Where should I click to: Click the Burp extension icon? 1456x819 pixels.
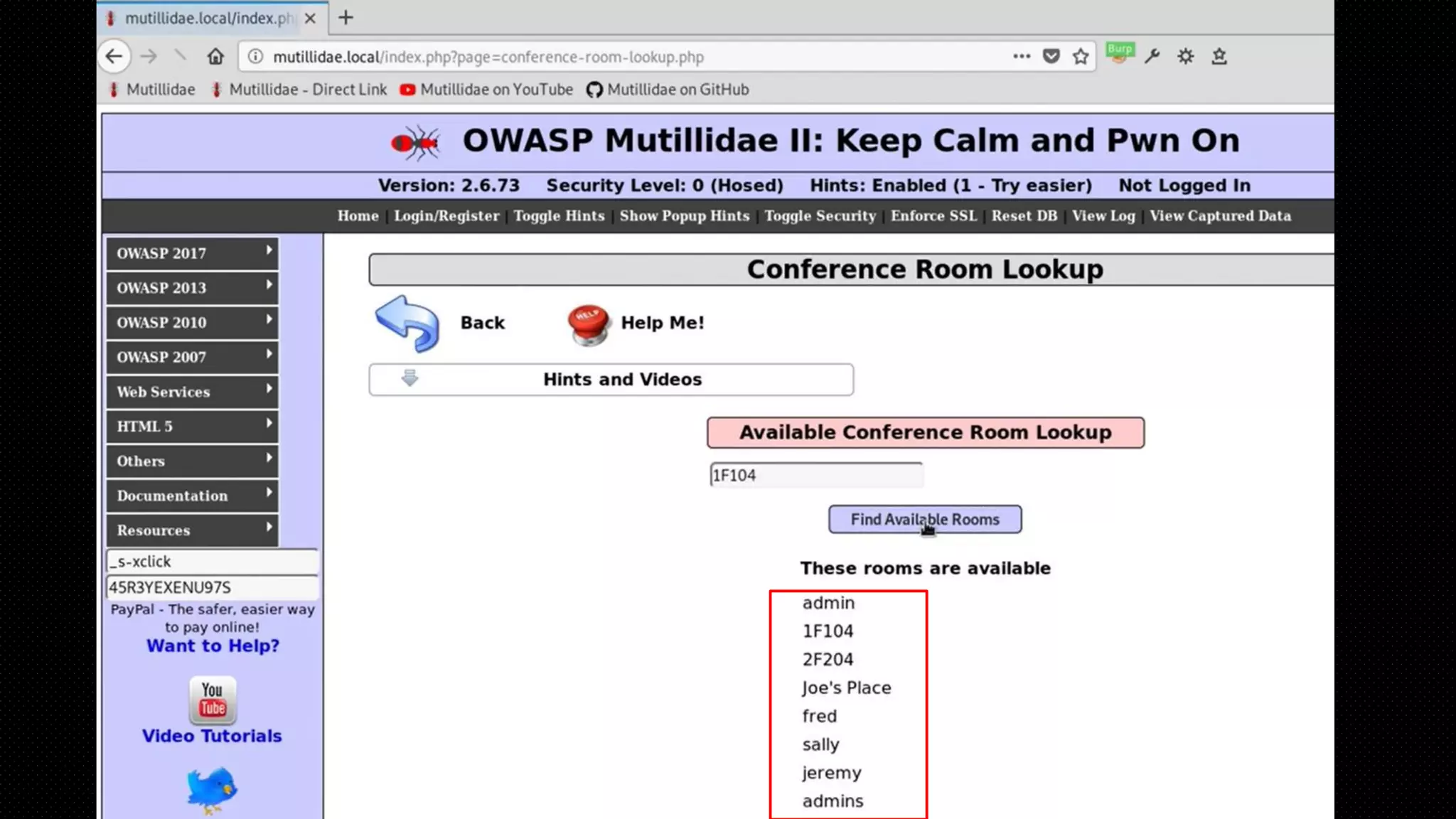(1119, 54)
